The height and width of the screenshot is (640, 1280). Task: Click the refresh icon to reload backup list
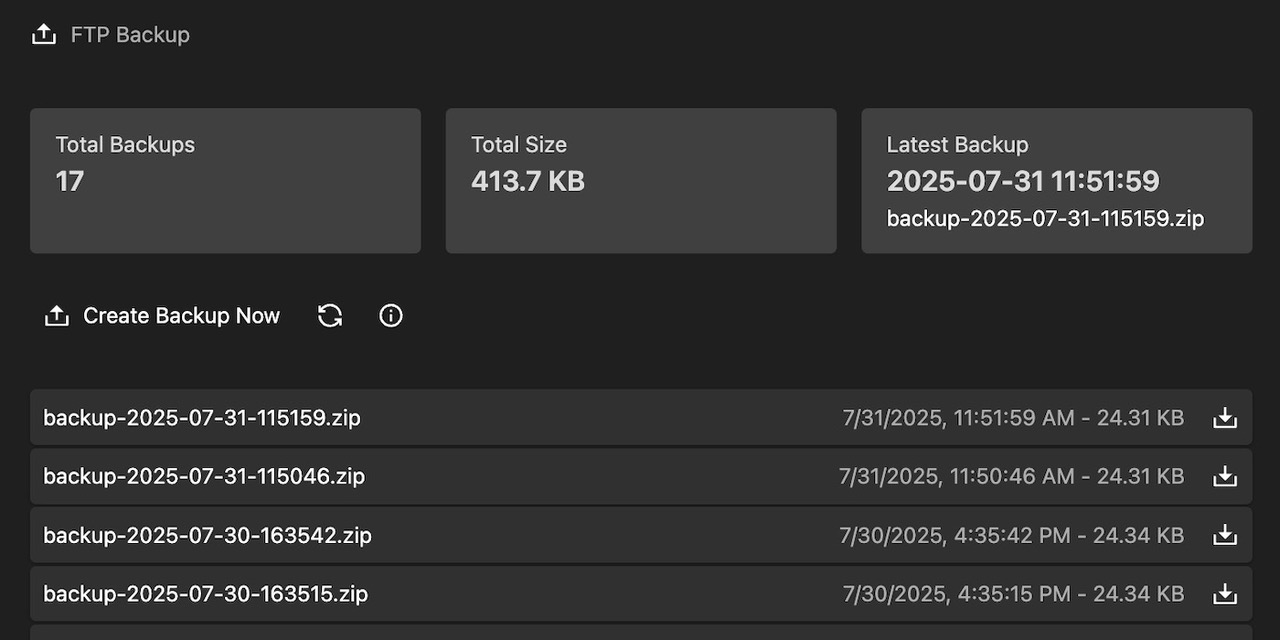(x=330, y=315)
